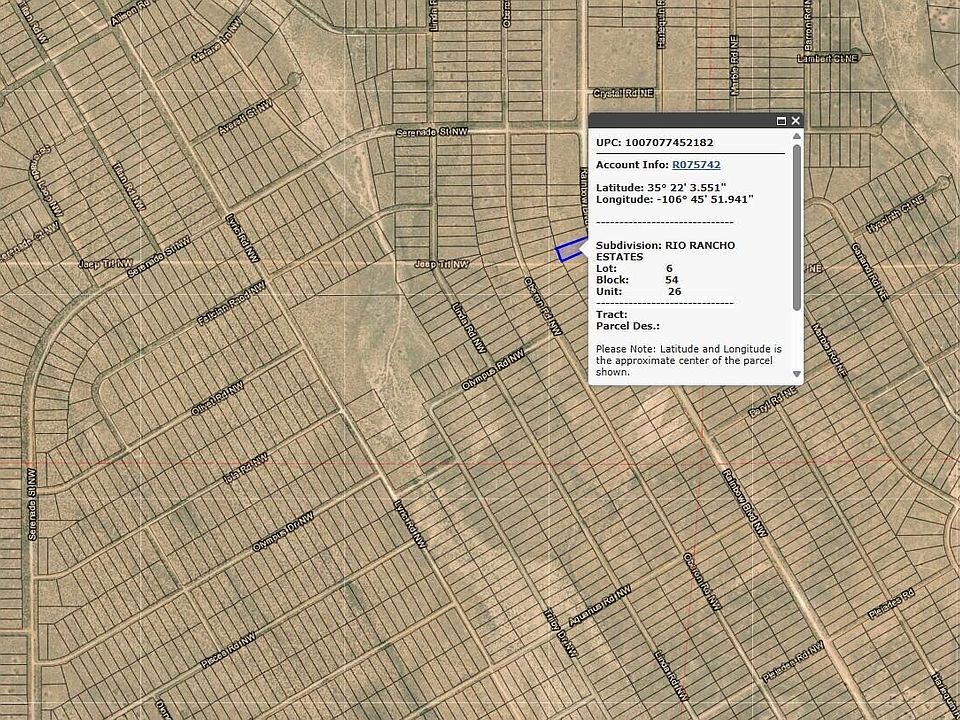
Task: Click the popup scrollbar down arrow
Action: (x=797, y=374)
